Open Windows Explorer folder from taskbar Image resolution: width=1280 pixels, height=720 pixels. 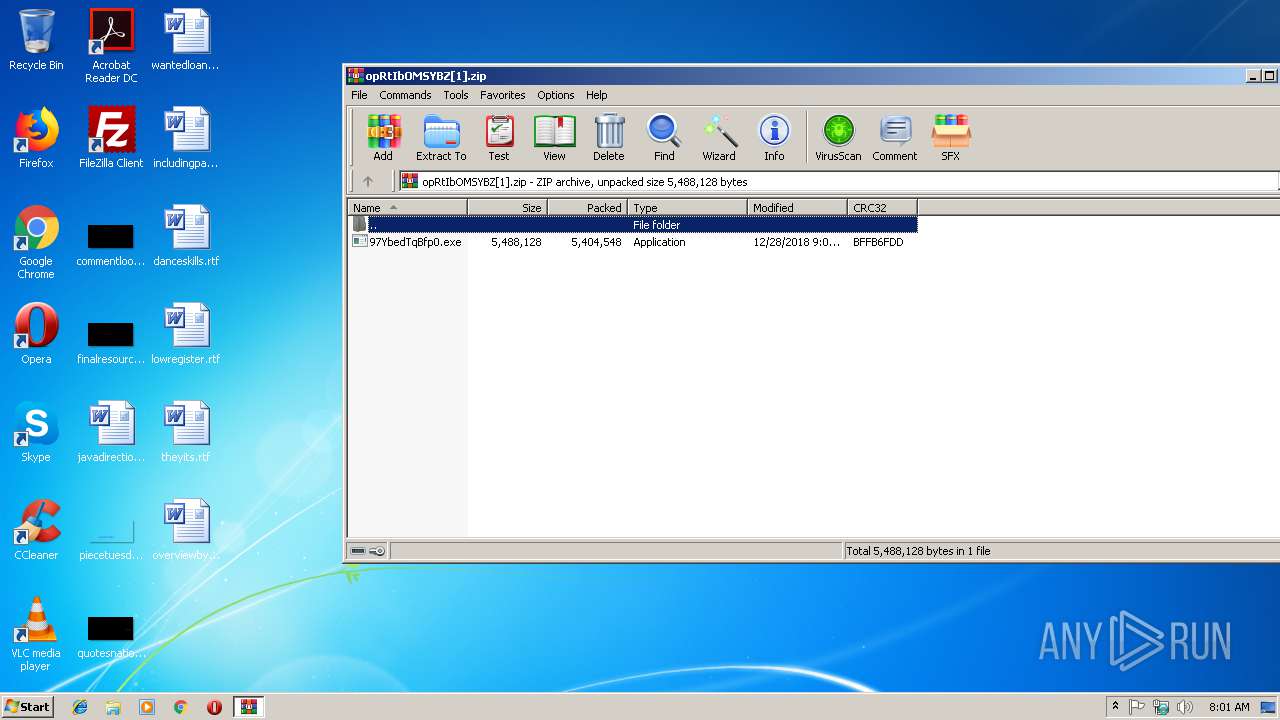pos(113,707)
